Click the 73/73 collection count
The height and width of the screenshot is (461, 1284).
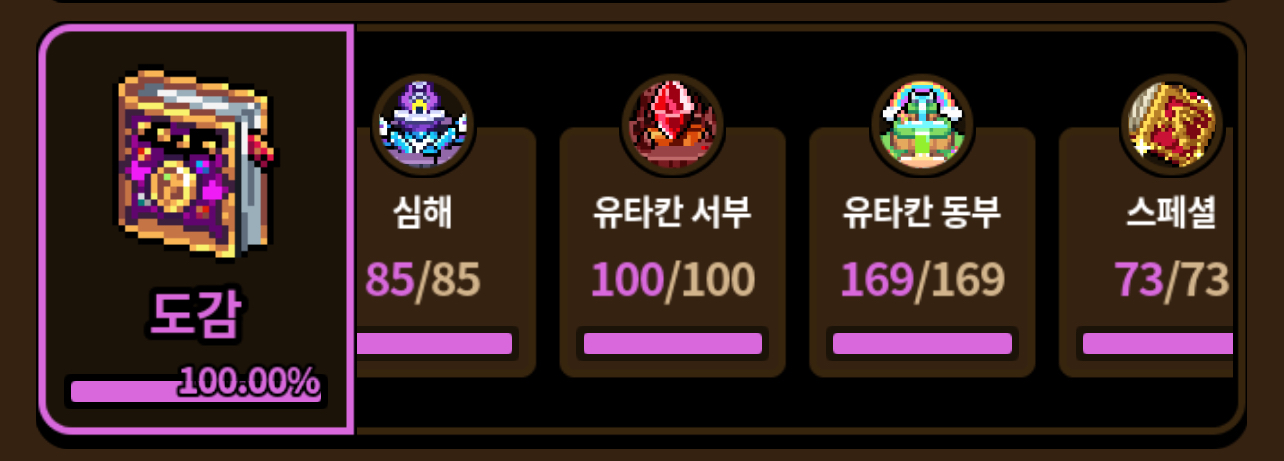click(x=1171, y=280)
